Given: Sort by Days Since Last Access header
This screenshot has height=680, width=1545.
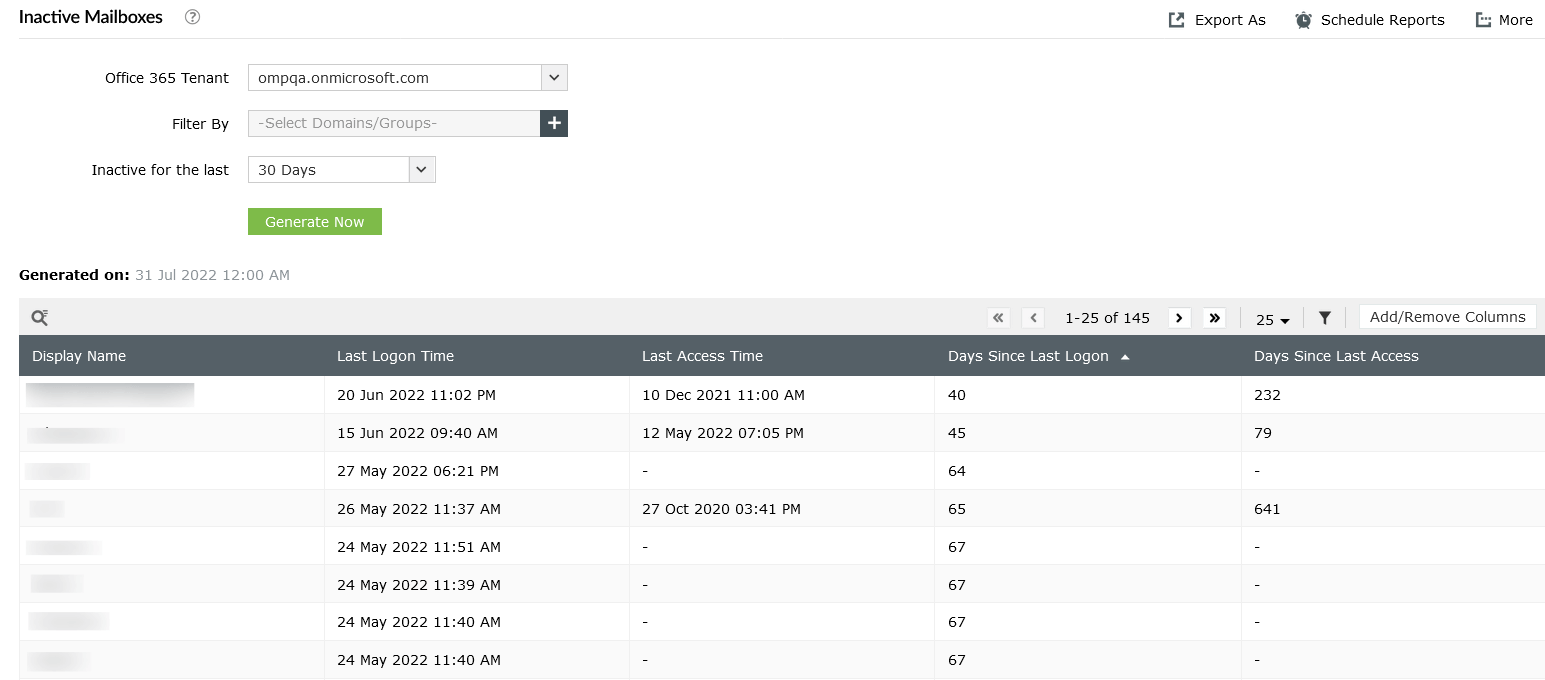Looking at the screenshot, I should pyautogui.click(x=1336, y=356).
